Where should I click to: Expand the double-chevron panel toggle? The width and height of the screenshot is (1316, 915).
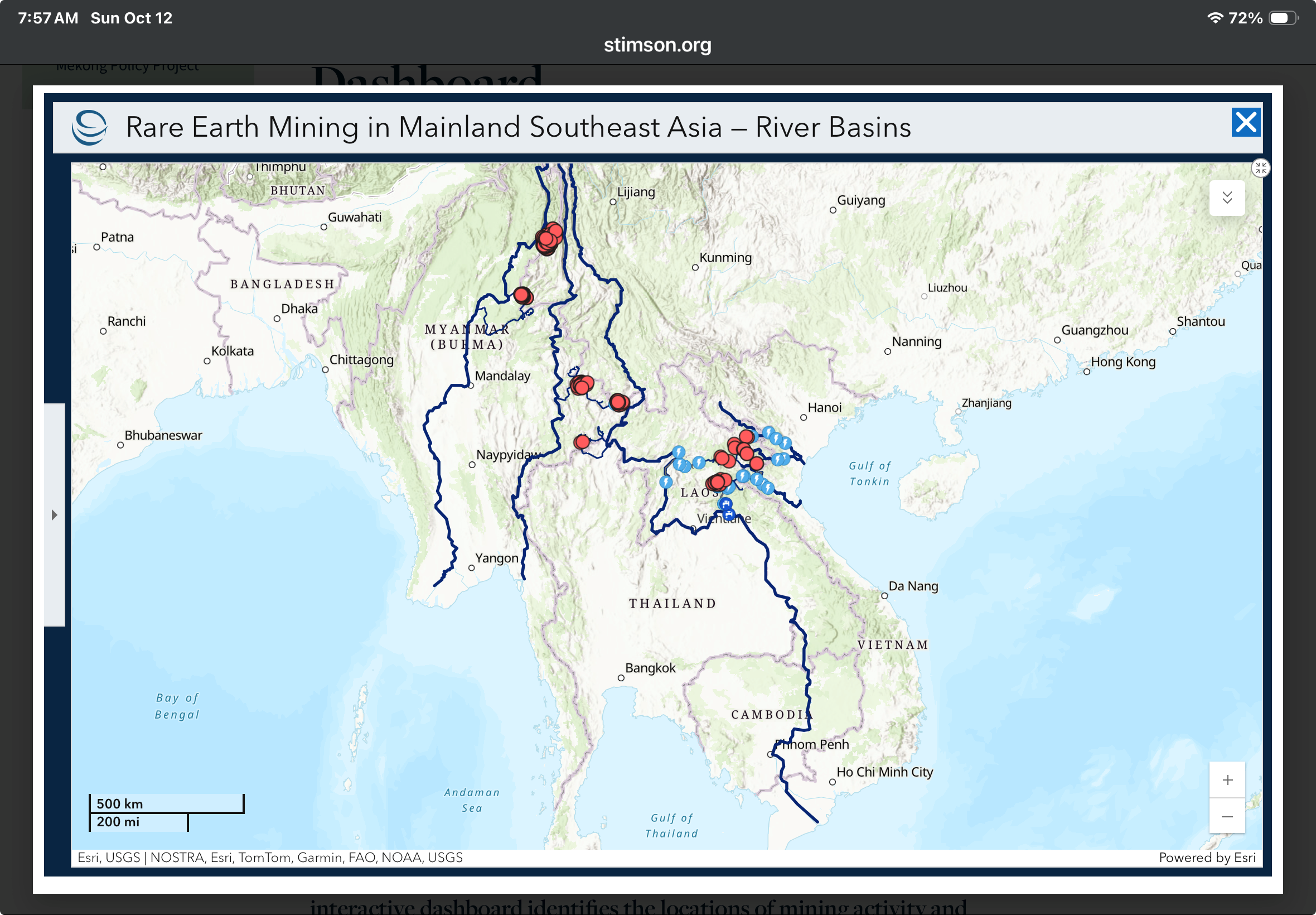pyautogui.click(x=1227, y=198)
